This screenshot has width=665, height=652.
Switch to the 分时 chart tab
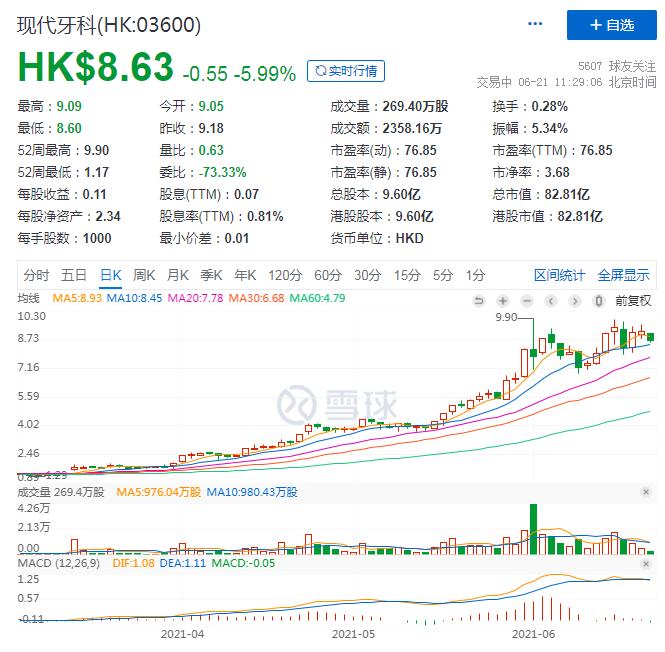pos(36,275)
